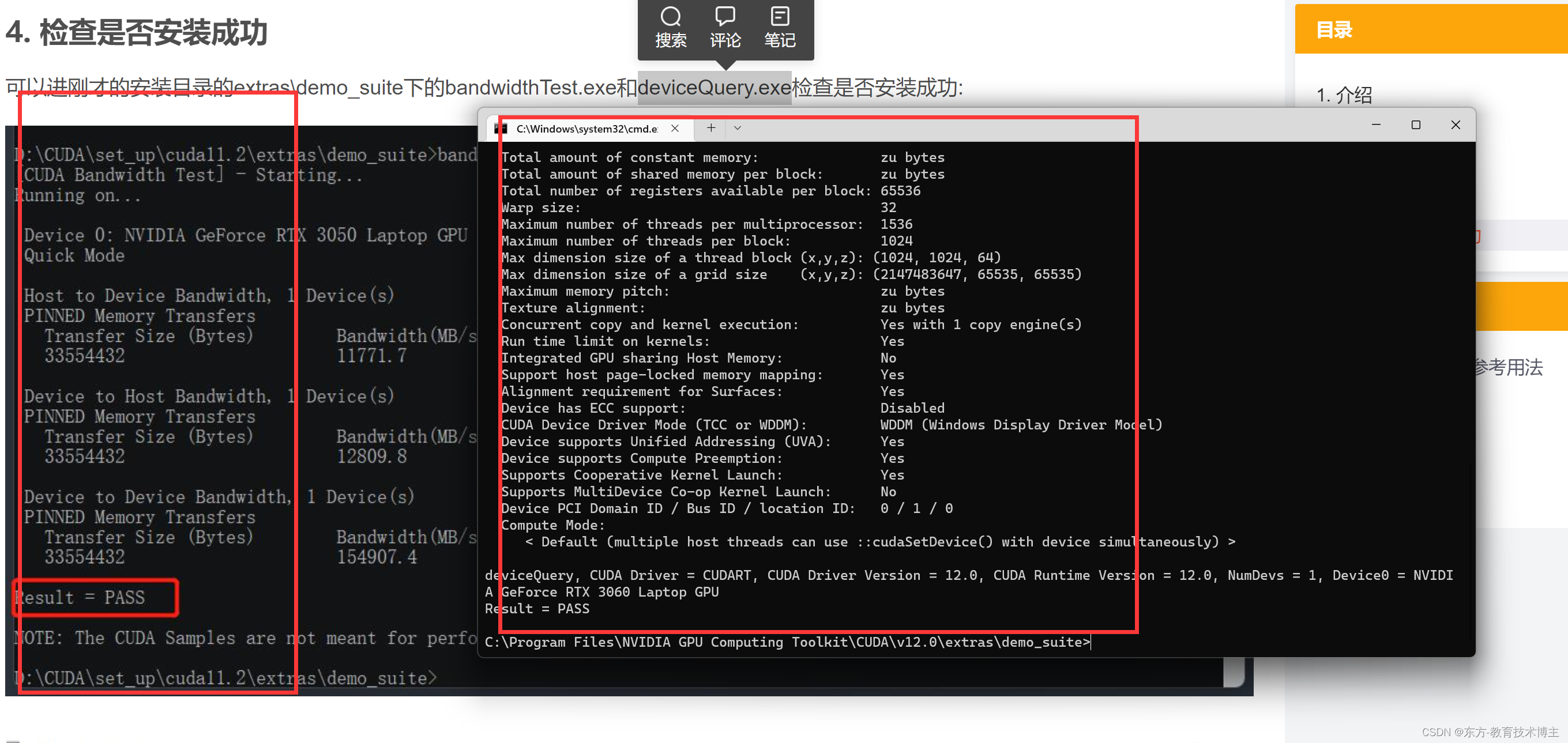
Task: Maximize the cmd terminal window
Action: tap(1416, 125)
